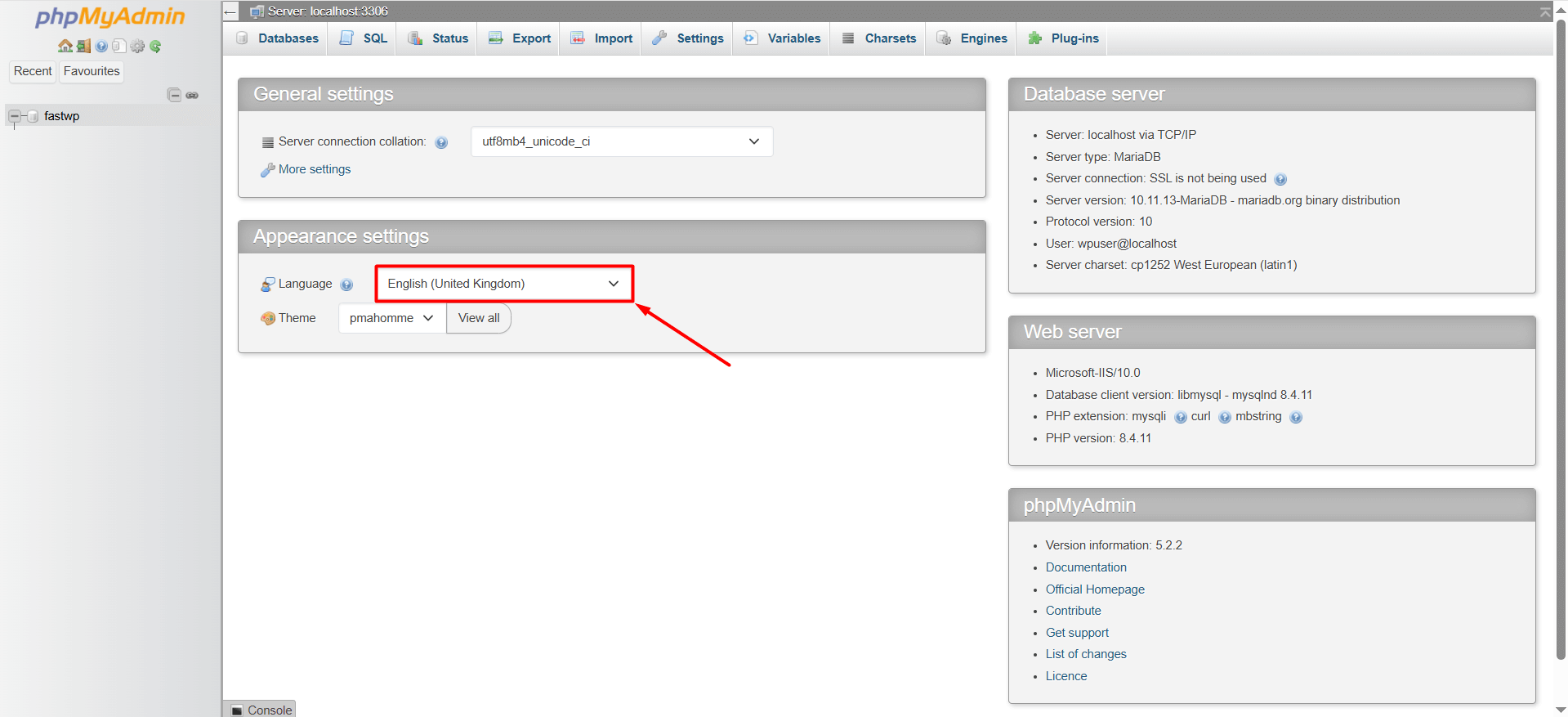1568x717 pixels.
Task: Click the collation list icon in General settings
Action: click(267, 142)
